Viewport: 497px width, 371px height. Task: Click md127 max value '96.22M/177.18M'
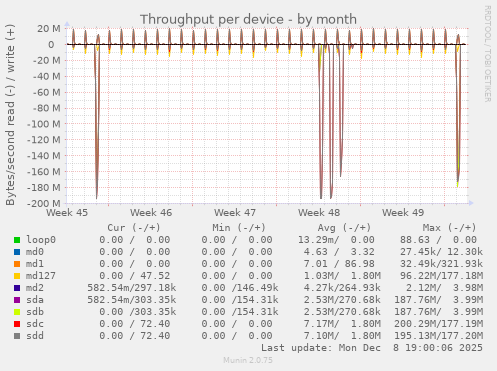[x=441, y=276]
